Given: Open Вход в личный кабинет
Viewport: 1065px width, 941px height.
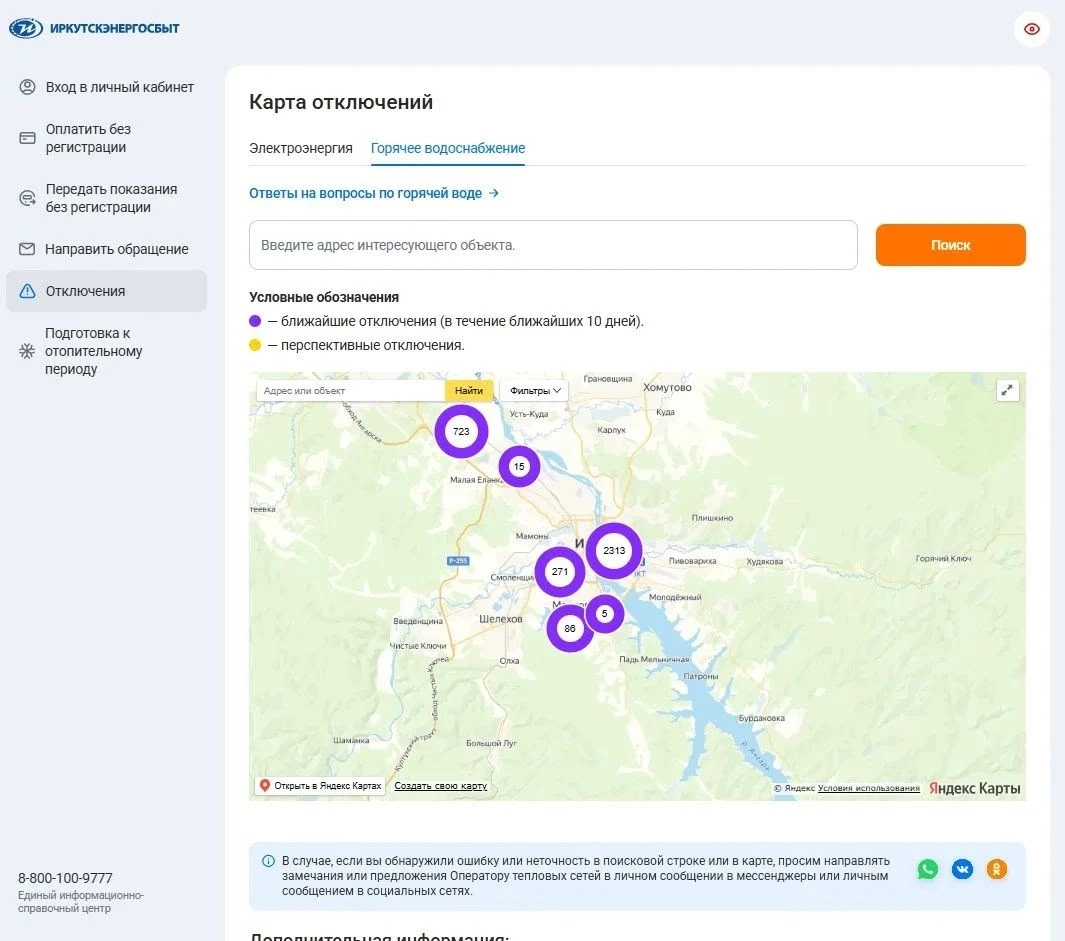Looking at the screenshot, I should [x=107, y=87].
